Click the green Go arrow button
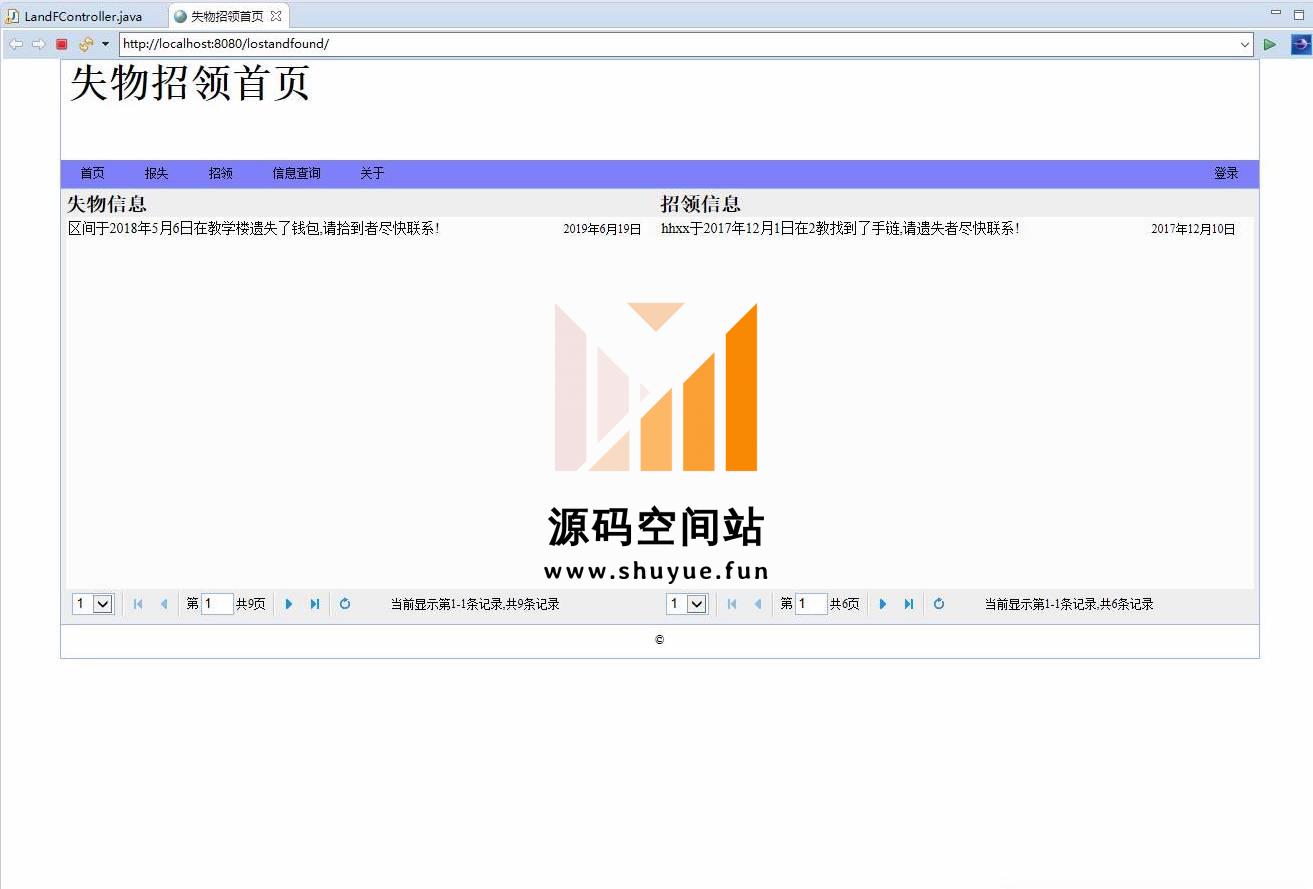 tap(1270, 44)
